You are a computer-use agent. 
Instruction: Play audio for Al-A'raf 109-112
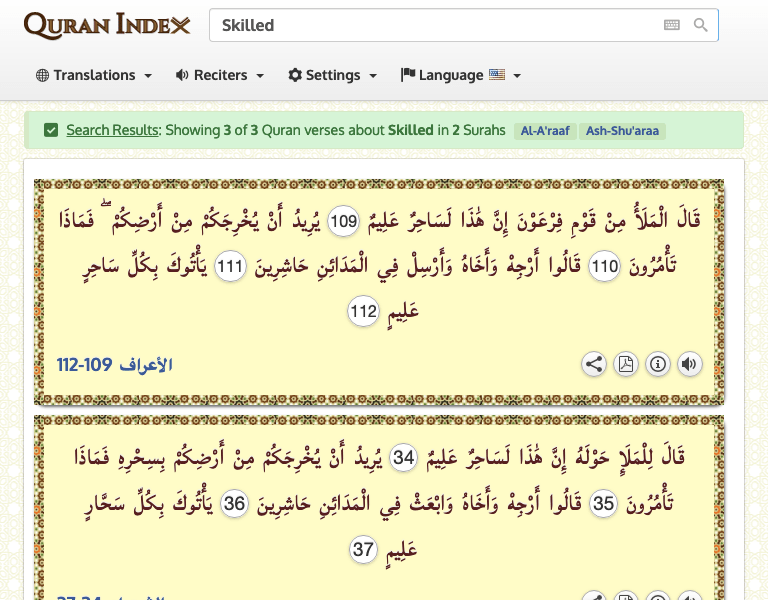point(689,364)
